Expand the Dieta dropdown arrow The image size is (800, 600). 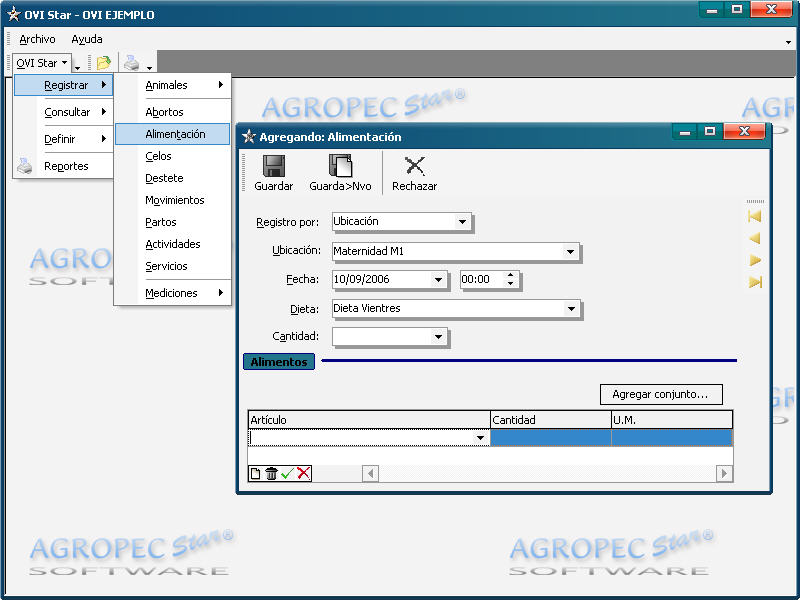tap(571, 308)
